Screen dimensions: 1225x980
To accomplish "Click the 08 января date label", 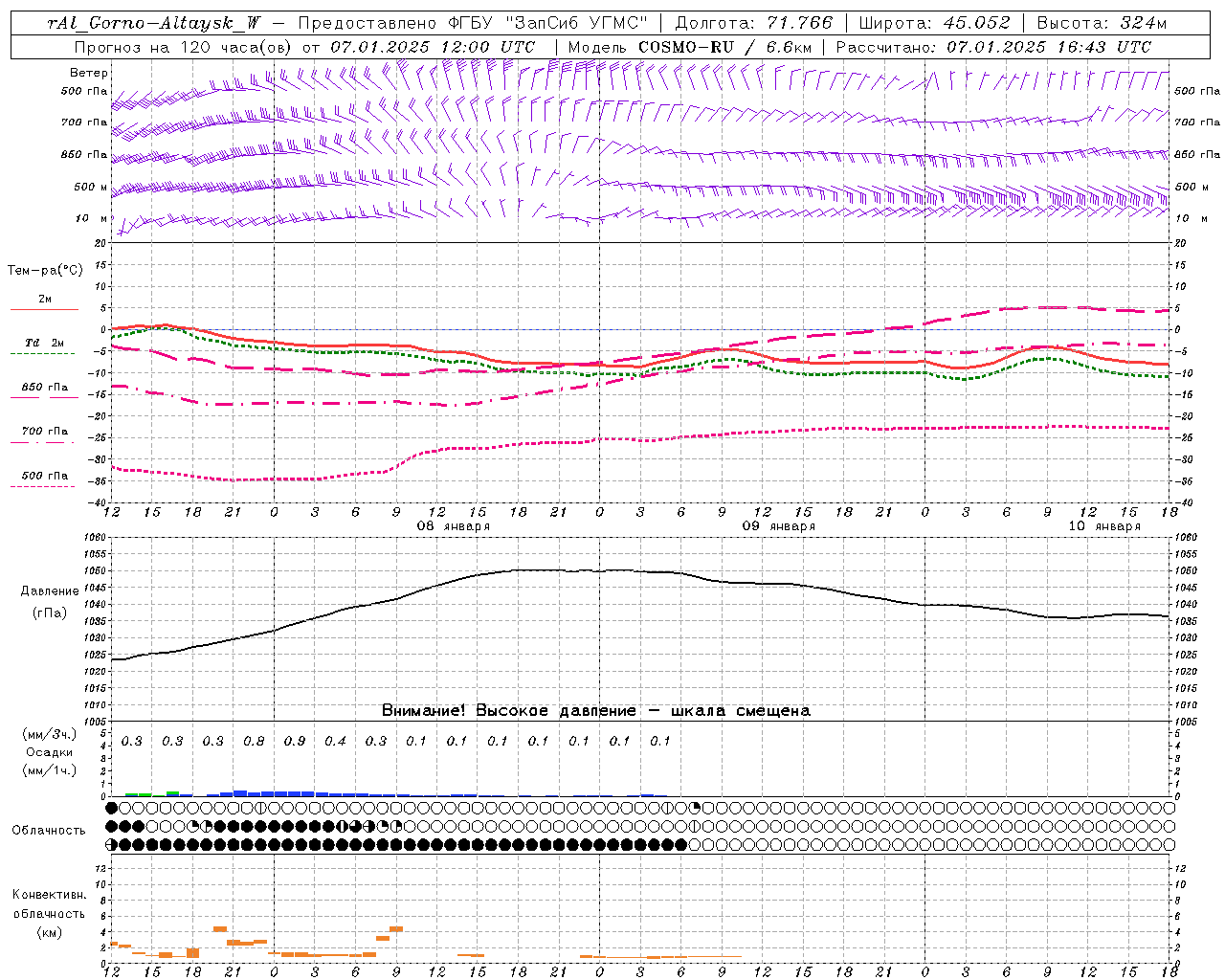I will click(x=454, y=526).
